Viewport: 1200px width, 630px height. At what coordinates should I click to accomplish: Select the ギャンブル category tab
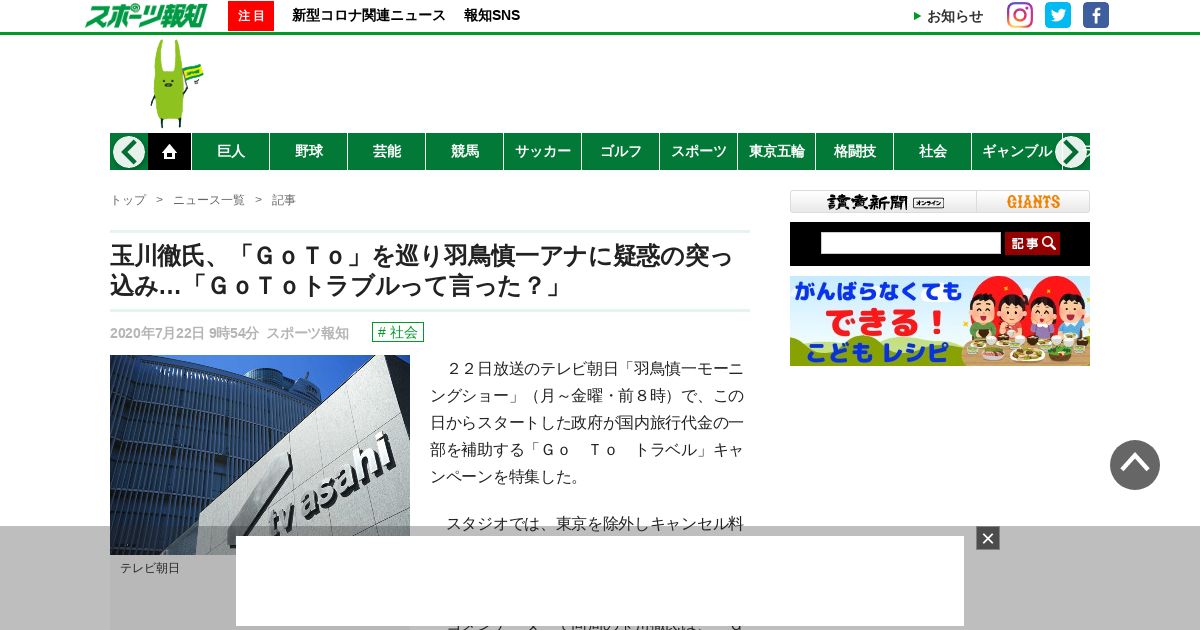pyautogui.click(x=1017, y=151)
